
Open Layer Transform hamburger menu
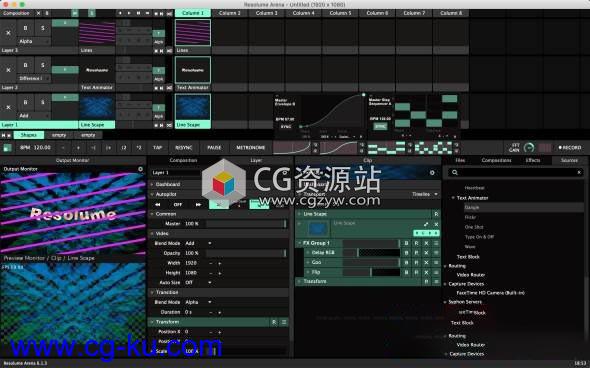(x=284, y=322)
